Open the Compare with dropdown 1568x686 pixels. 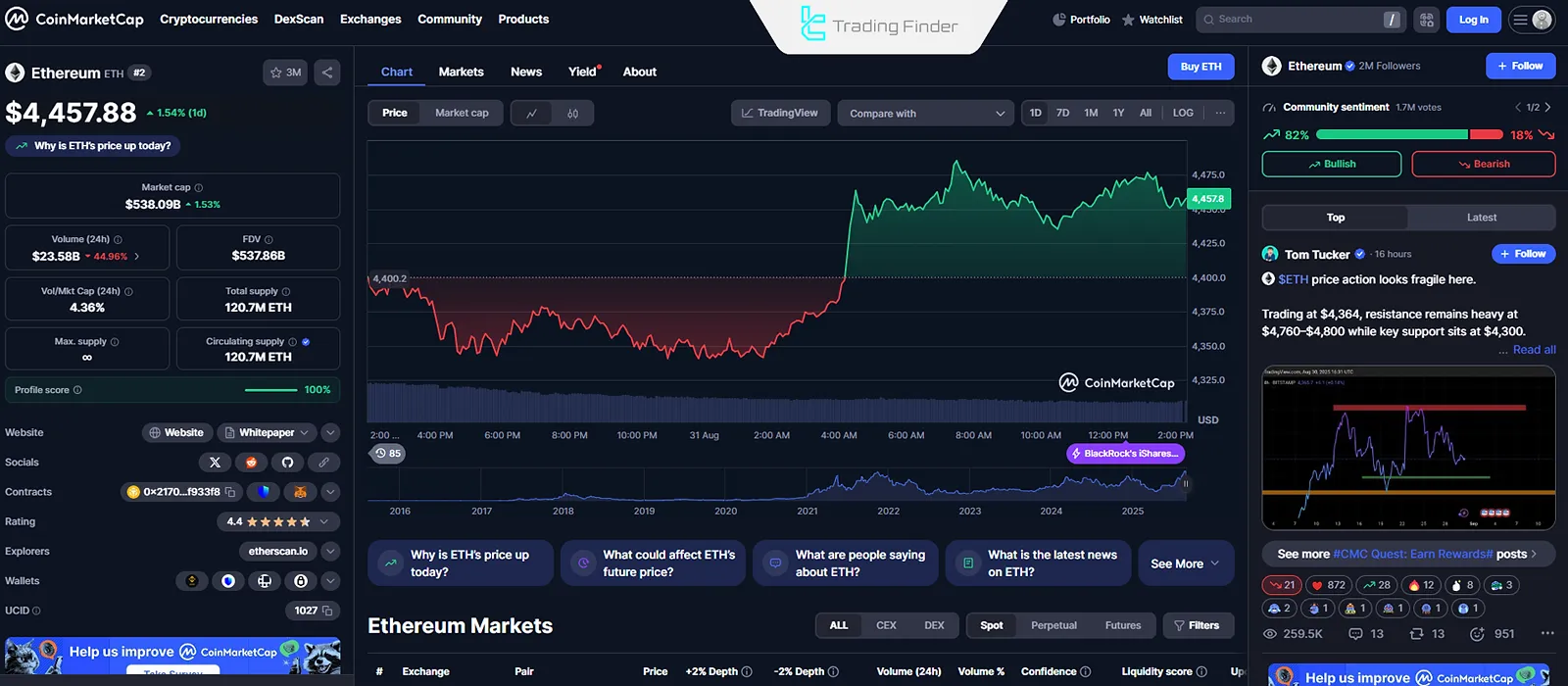click(x=926, y=113)
